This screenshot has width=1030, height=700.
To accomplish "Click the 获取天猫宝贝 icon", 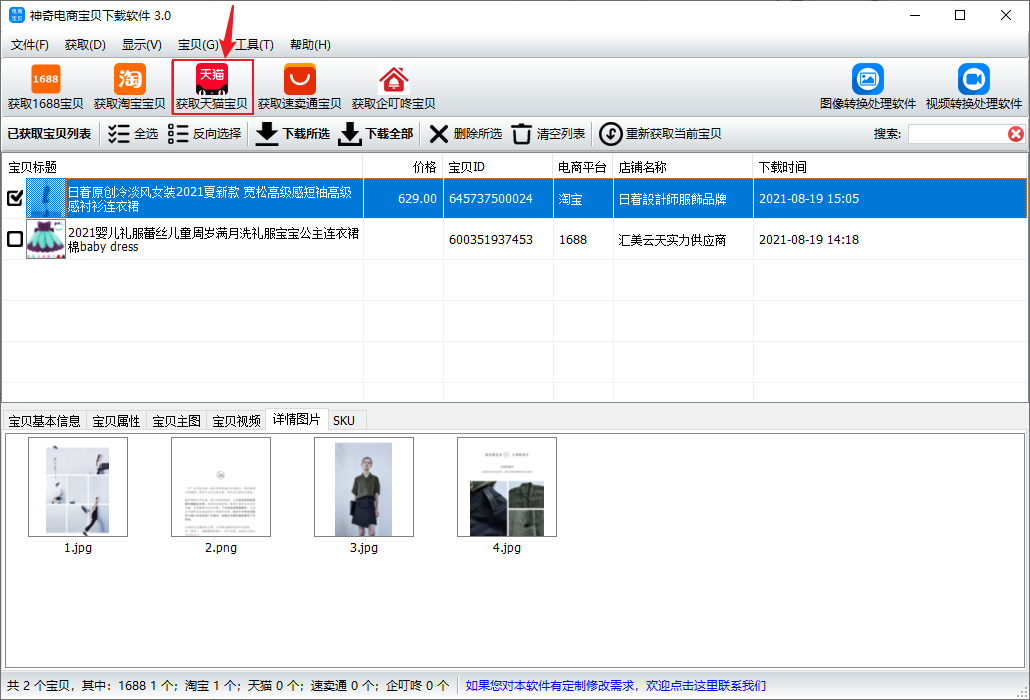I will (x=212, y=87).
